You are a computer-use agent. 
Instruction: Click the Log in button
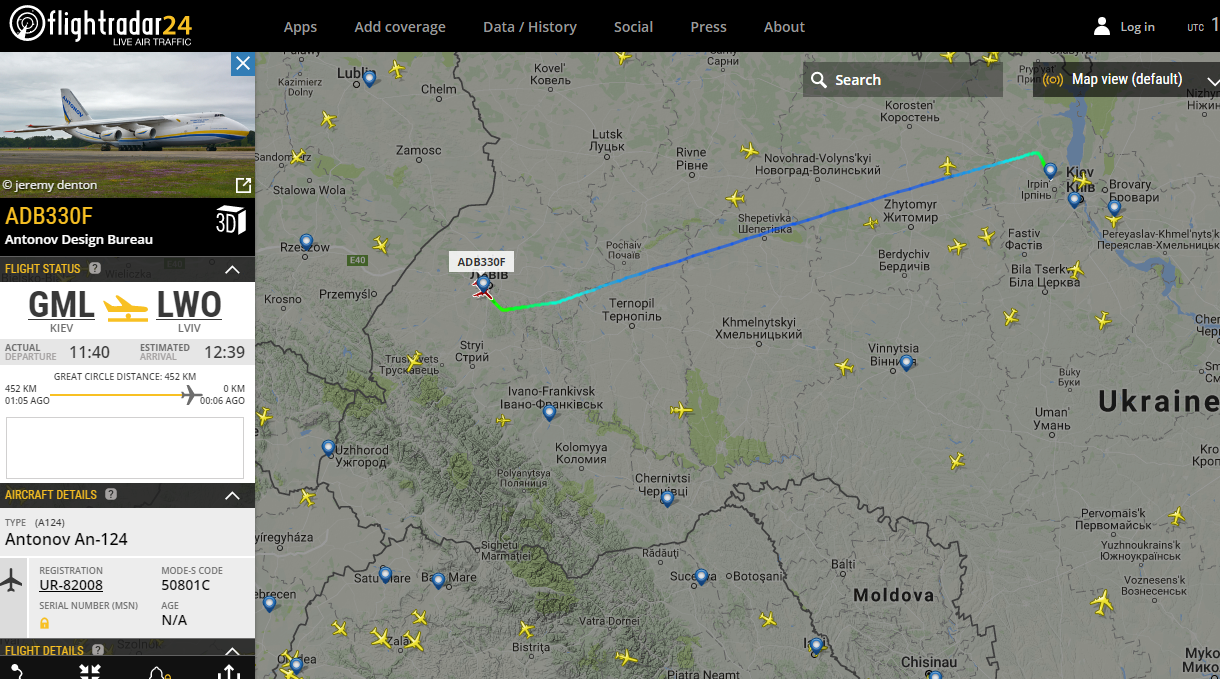(x=1124, y=26)
